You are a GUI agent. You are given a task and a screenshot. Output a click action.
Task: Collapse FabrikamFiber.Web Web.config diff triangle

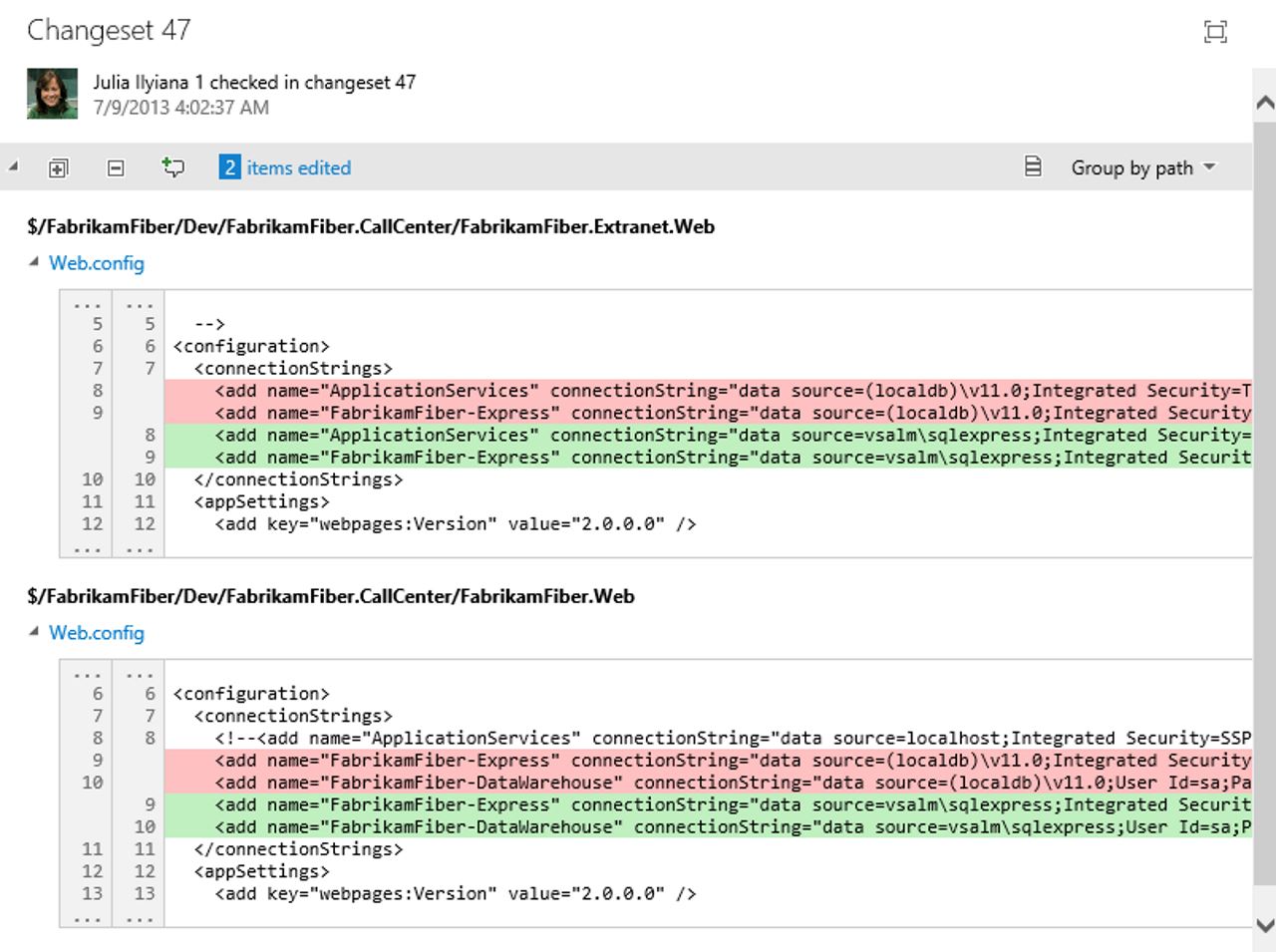pyautogui.click(x=34, y=631)
